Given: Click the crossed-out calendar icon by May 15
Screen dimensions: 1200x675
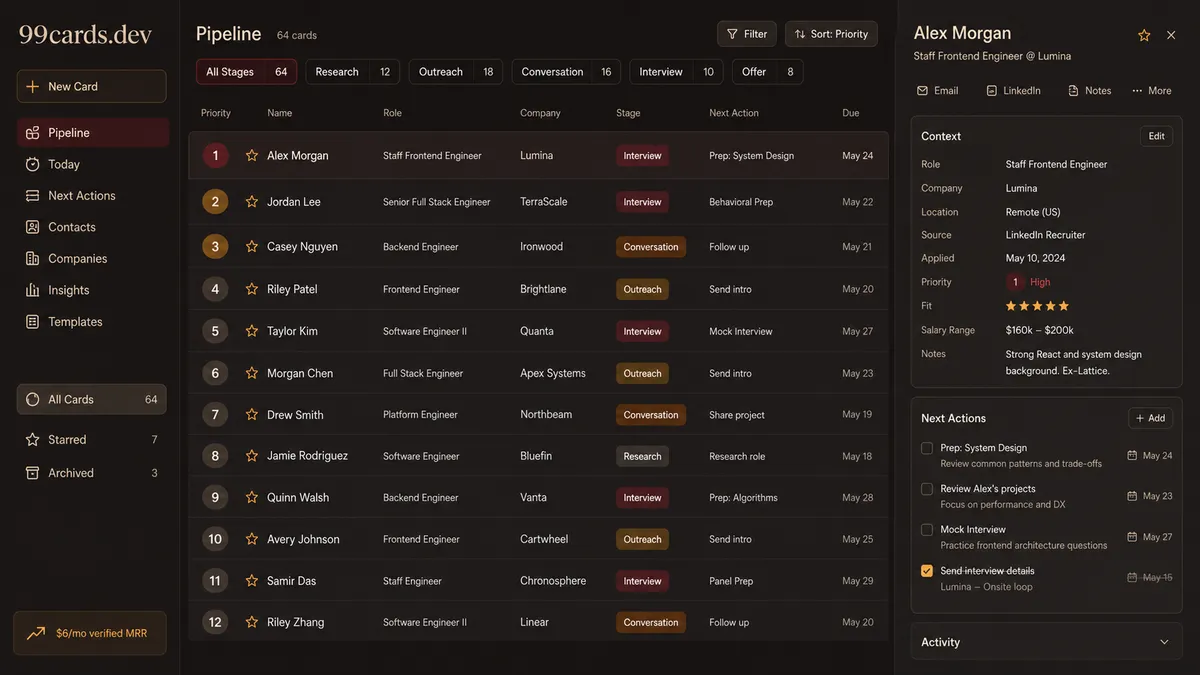Looking at the screenshot, I should tap(1132, 577).
